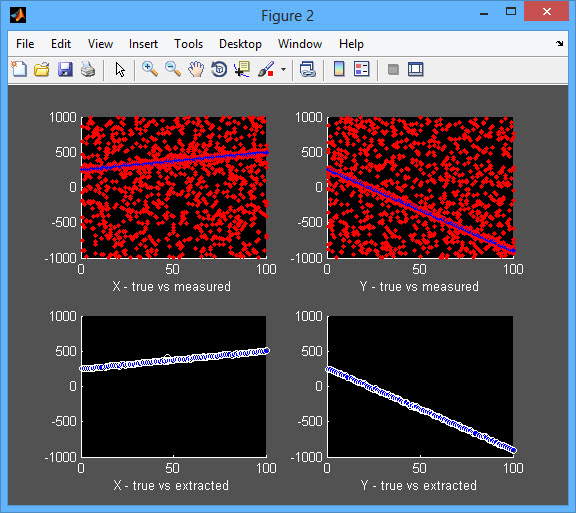Save figure using floppy disk icon

click(x=65, y=69)
